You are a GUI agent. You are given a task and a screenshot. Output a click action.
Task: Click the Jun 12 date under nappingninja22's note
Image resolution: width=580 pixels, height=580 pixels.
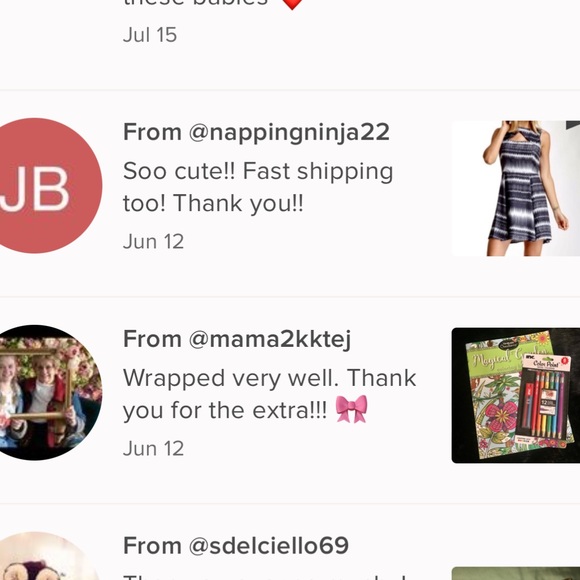point(154,242)
